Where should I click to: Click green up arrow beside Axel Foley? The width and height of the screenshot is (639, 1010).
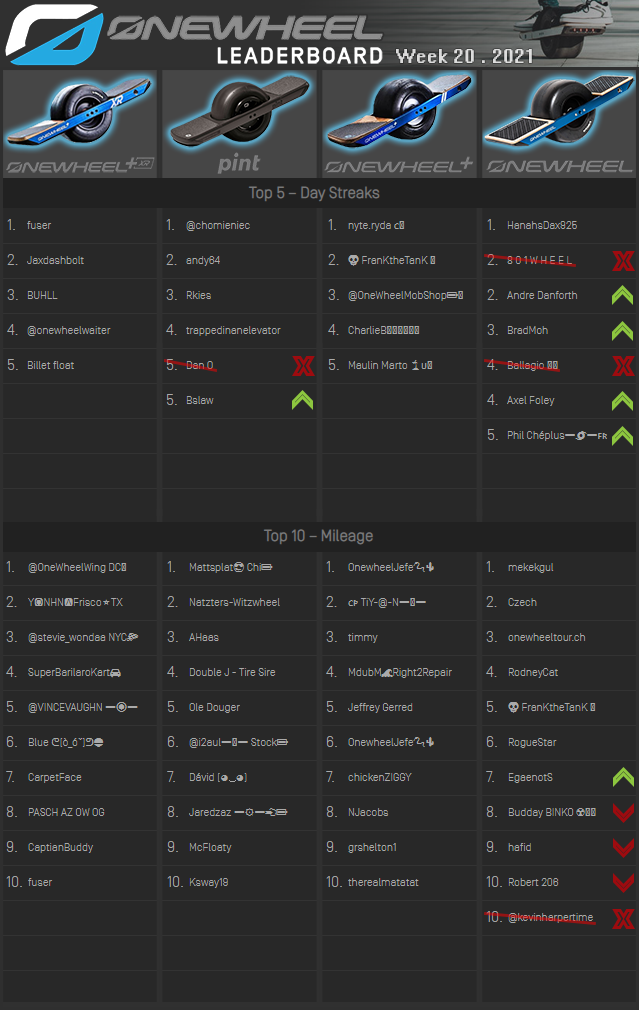[622, 401]
